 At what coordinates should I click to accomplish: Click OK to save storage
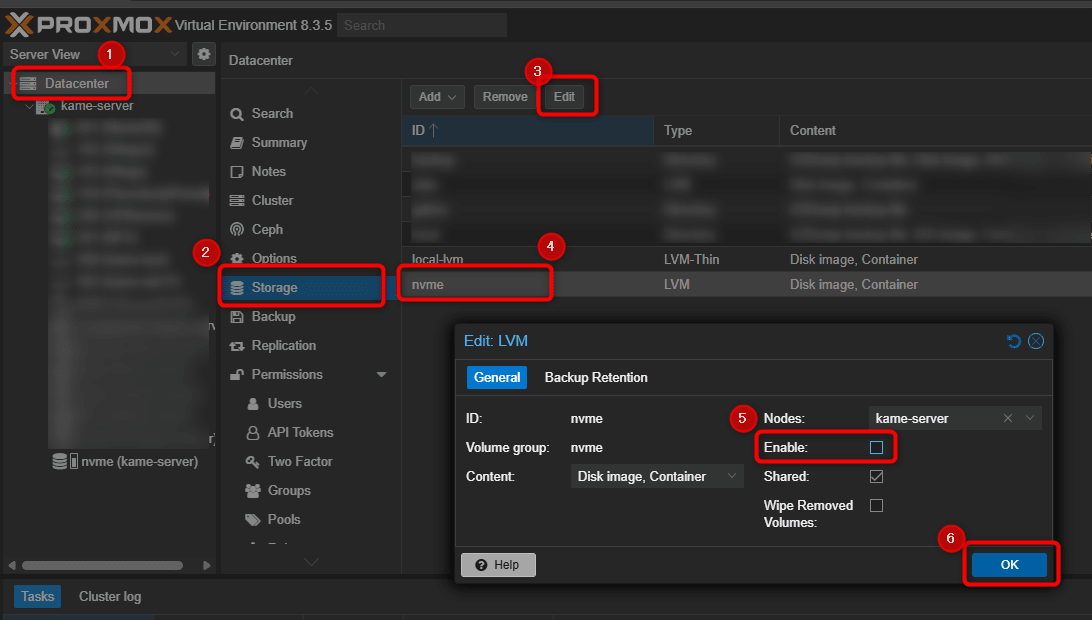[x=1009, y=565]
